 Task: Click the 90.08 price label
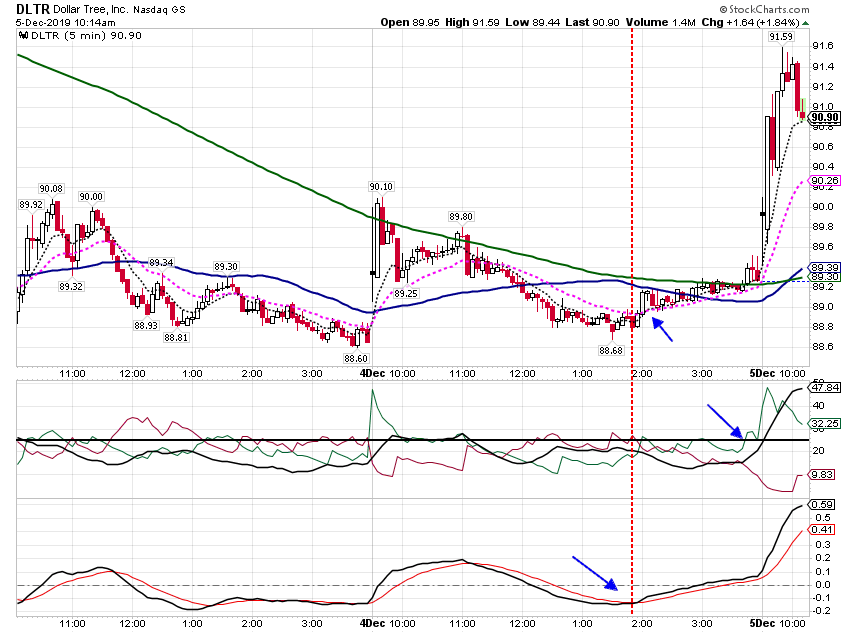click(x=51, y=189)
